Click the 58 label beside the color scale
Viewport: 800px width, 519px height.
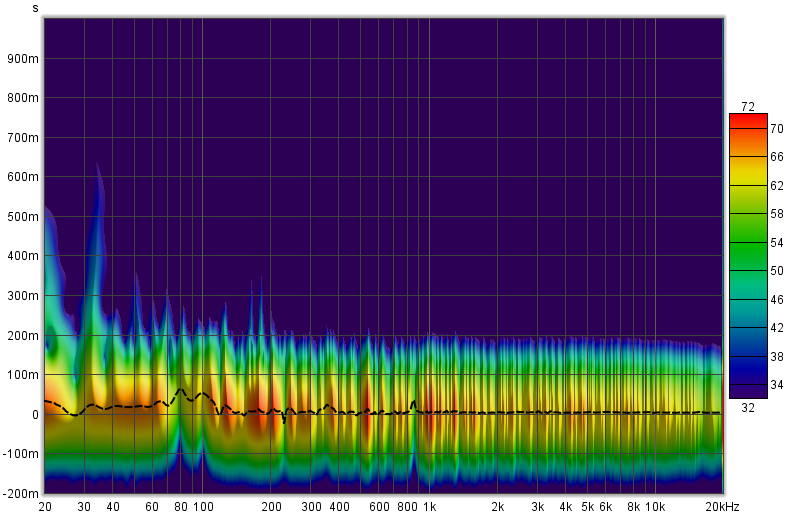pos(777,214)
